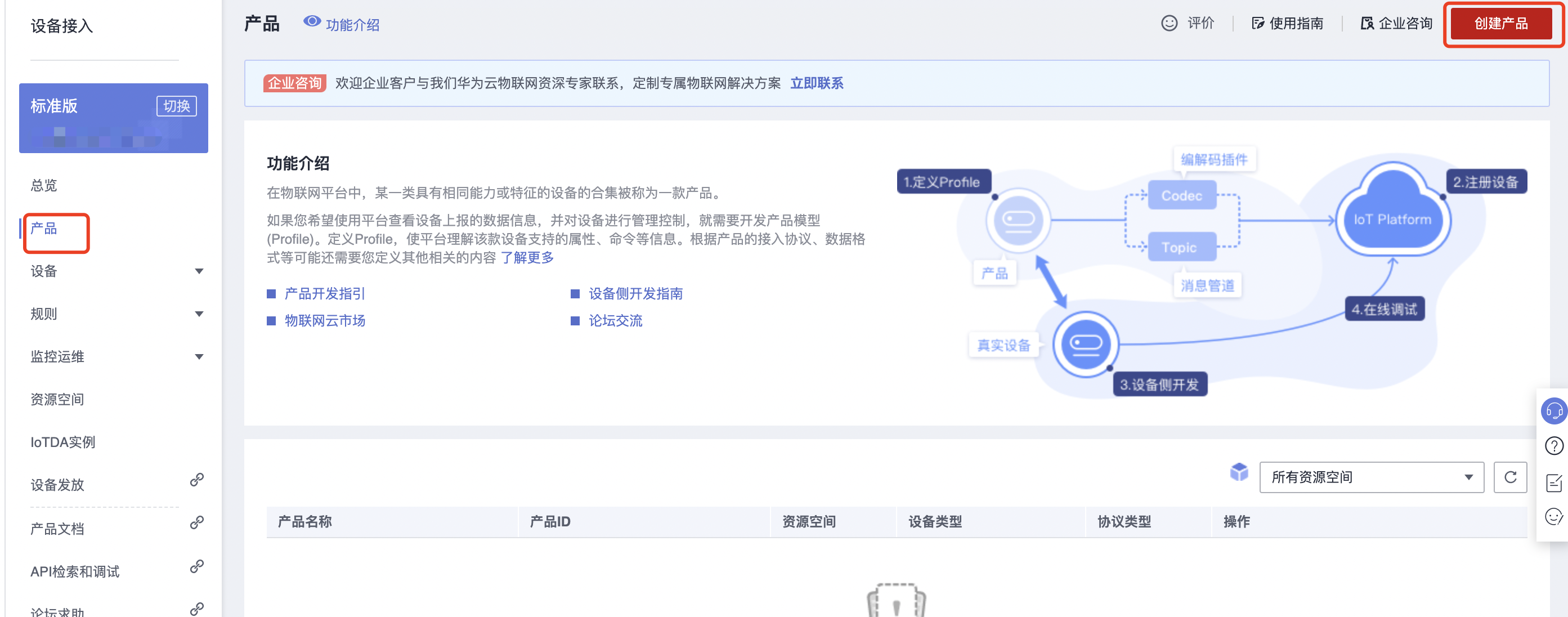Open the 所有资源空间 dropdown
Screen dimensions: 1568x617
[1371, 477]
